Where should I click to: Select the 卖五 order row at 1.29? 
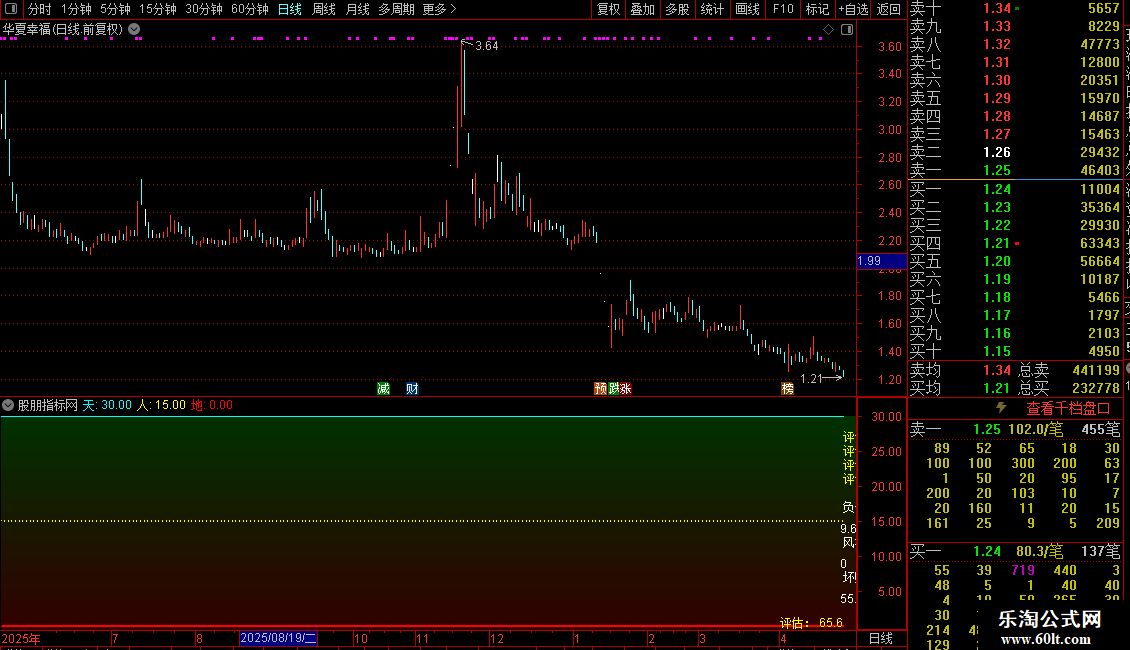point(1015,98)
